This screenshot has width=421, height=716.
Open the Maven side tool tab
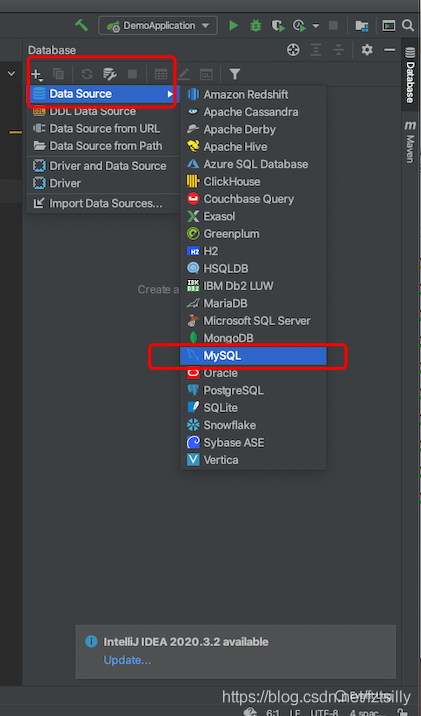(x=410, y=141)
